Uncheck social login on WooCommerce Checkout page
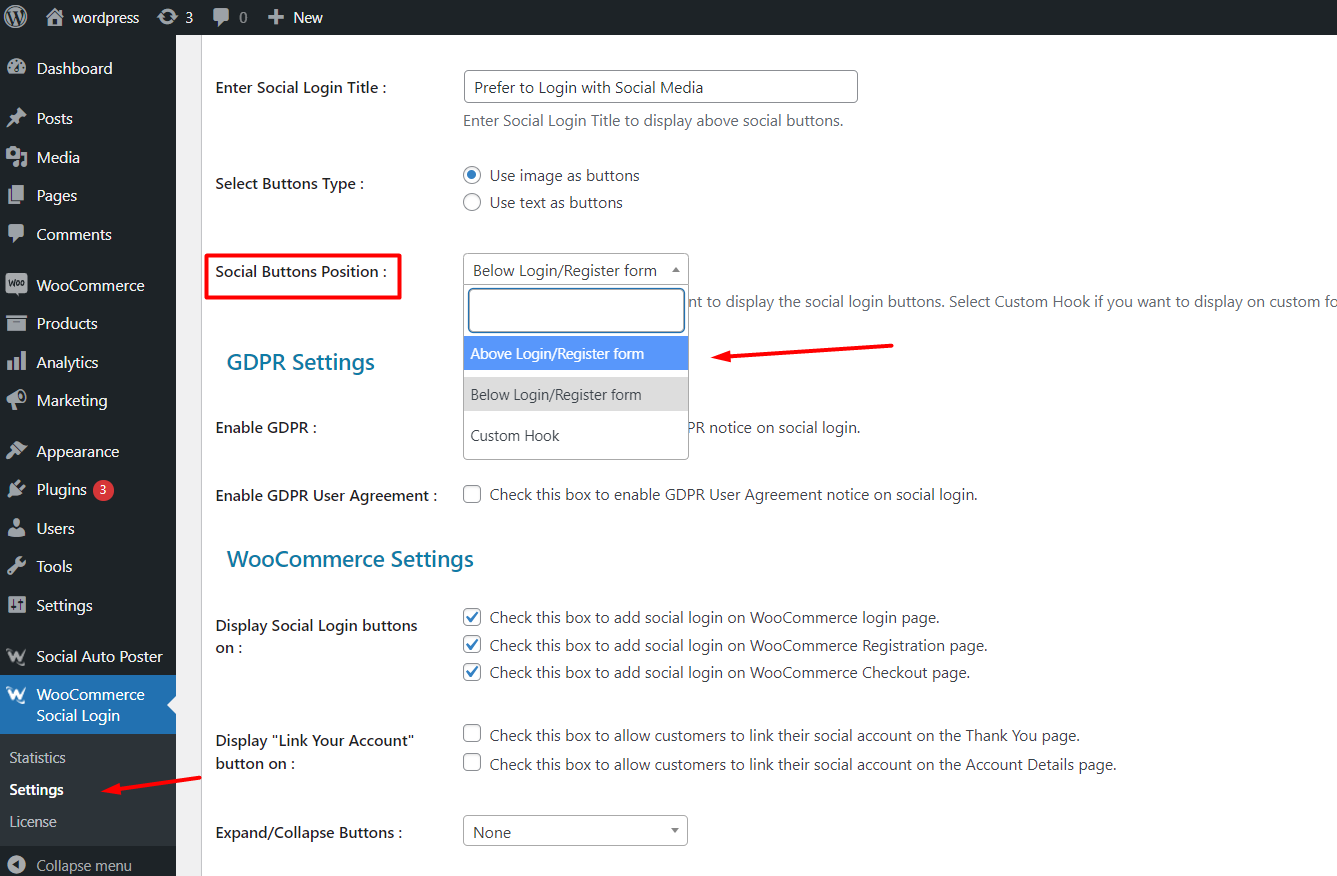Image resolution: width=1337 pixels, height=876 pixels. point(472,672)
